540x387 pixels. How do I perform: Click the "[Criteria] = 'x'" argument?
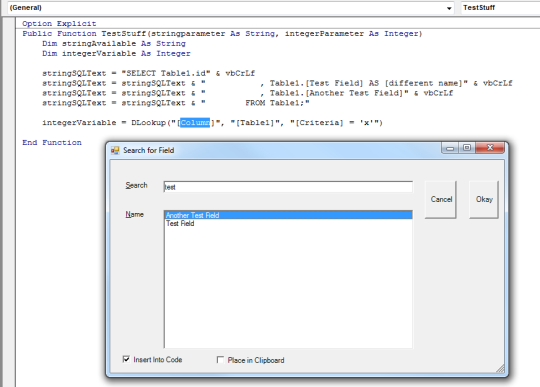tap(334, 123)
